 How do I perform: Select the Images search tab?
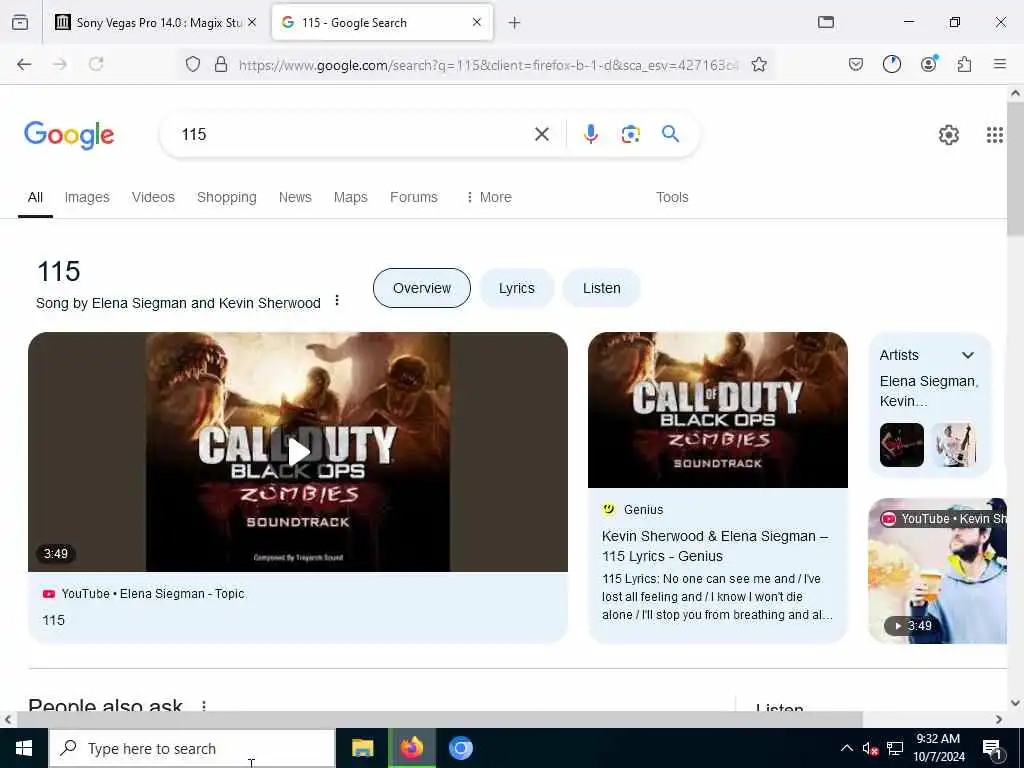pyautogui.click(x=87, y=197)
